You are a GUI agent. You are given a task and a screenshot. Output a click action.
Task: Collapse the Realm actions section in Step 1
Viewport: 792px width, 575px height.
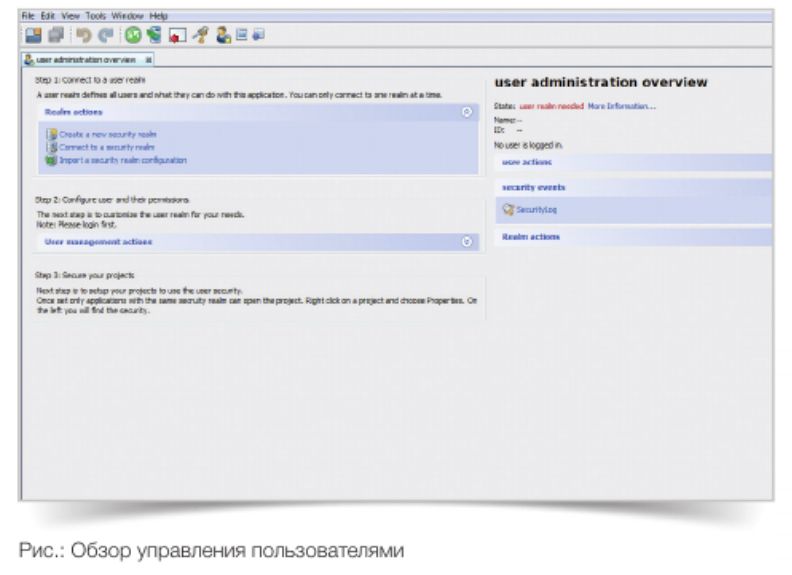pos(466,112)
